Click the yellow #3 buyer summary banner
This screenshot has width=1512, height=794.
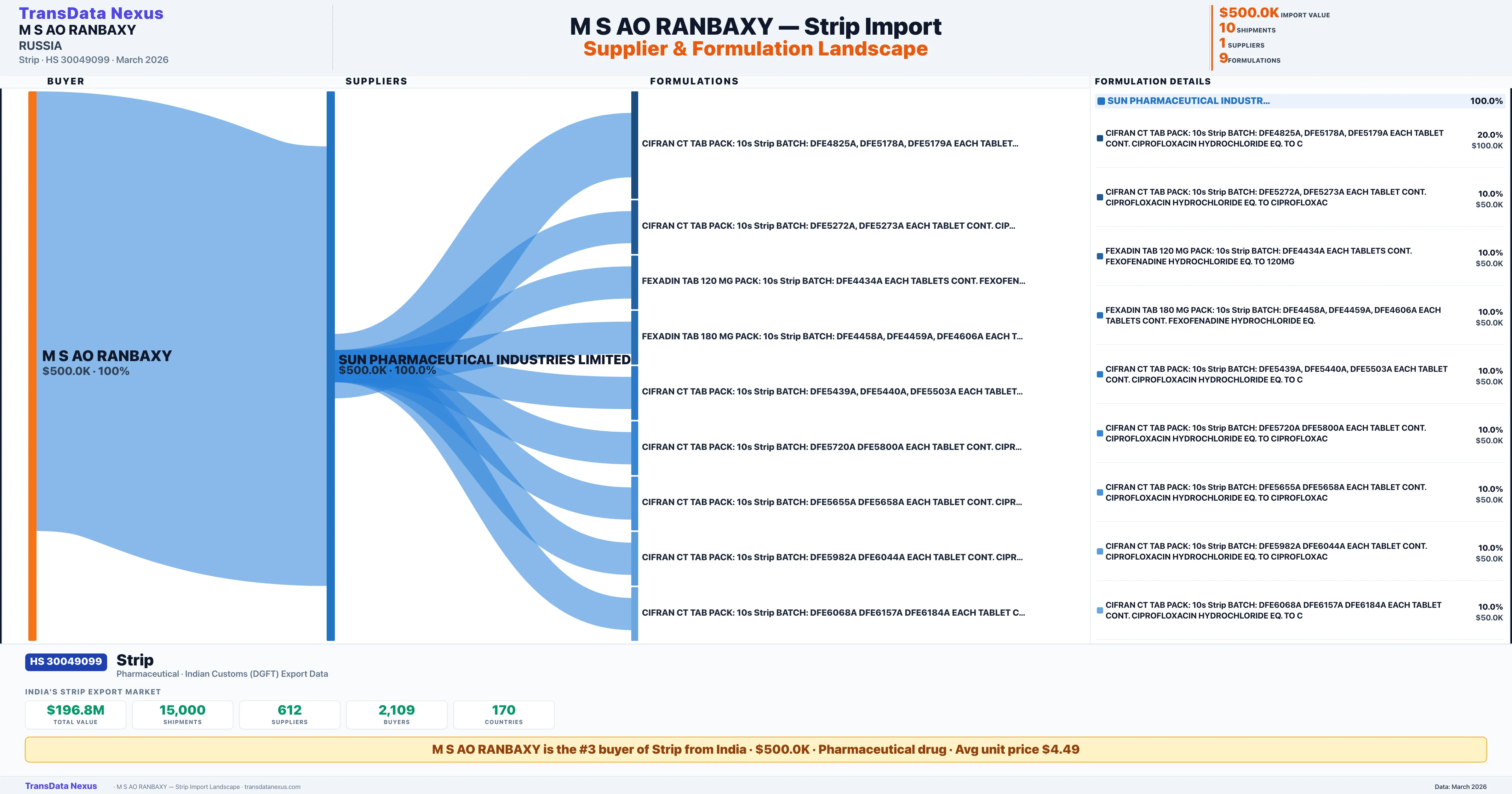tap(755, 749)
